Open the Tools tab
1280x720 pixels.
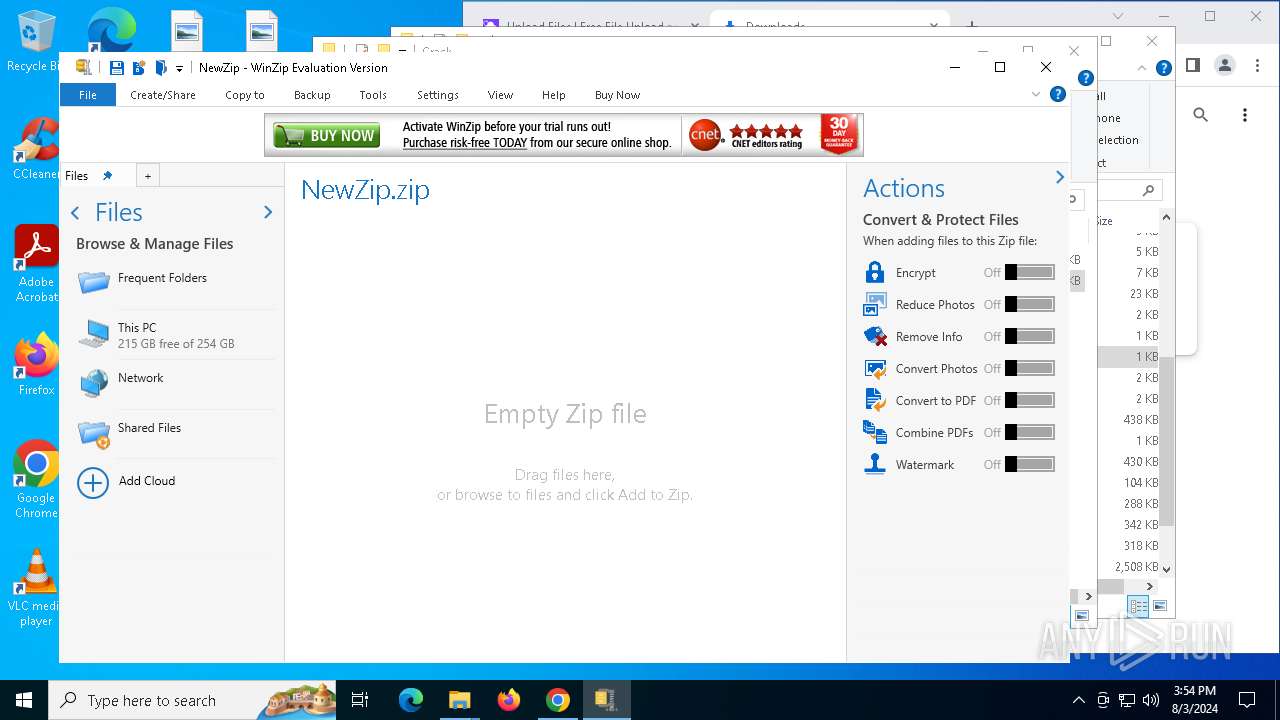373,95
